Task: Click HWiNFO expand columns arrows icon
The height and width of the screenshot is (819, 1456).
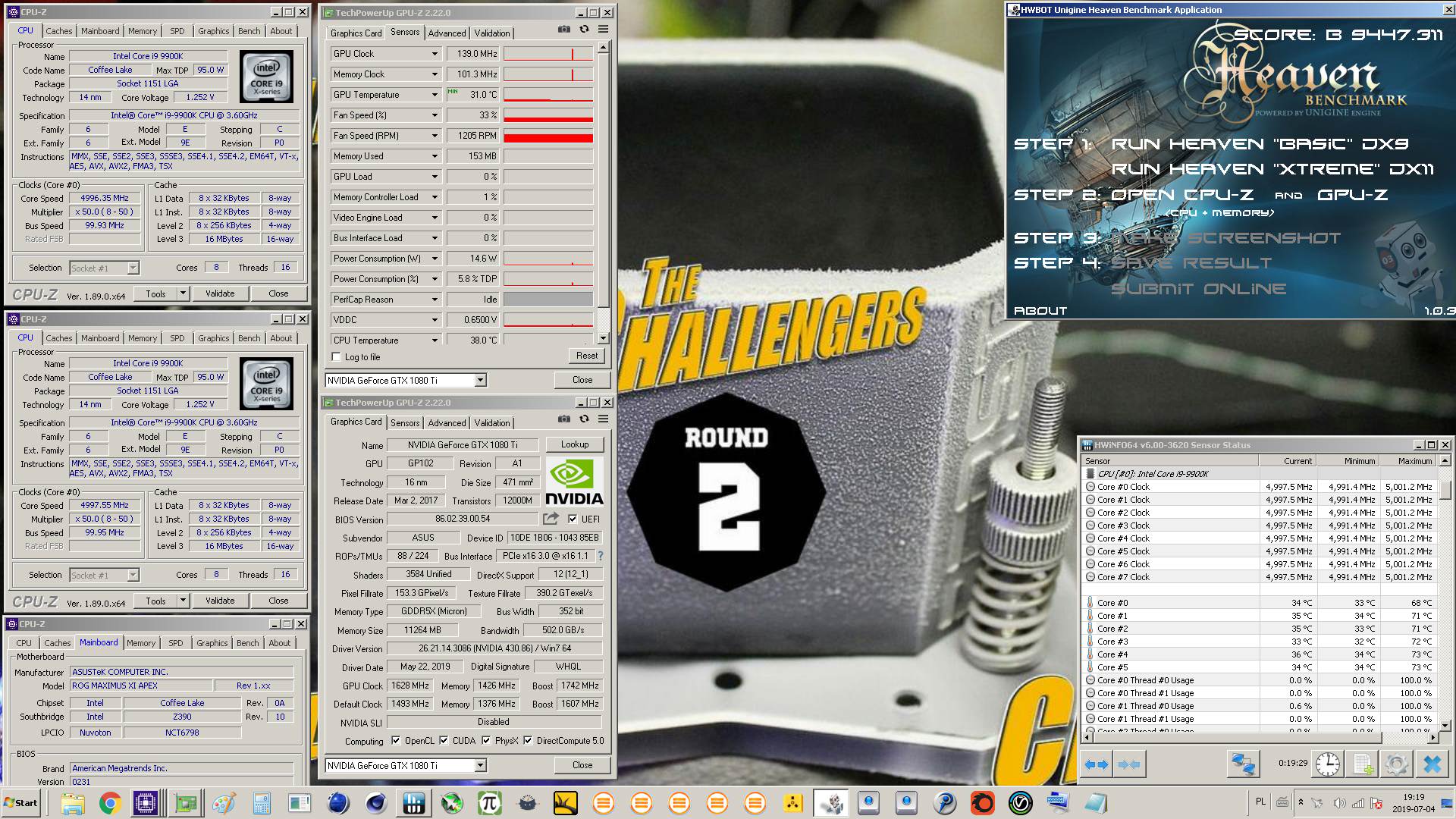Action: [1097, 764]
